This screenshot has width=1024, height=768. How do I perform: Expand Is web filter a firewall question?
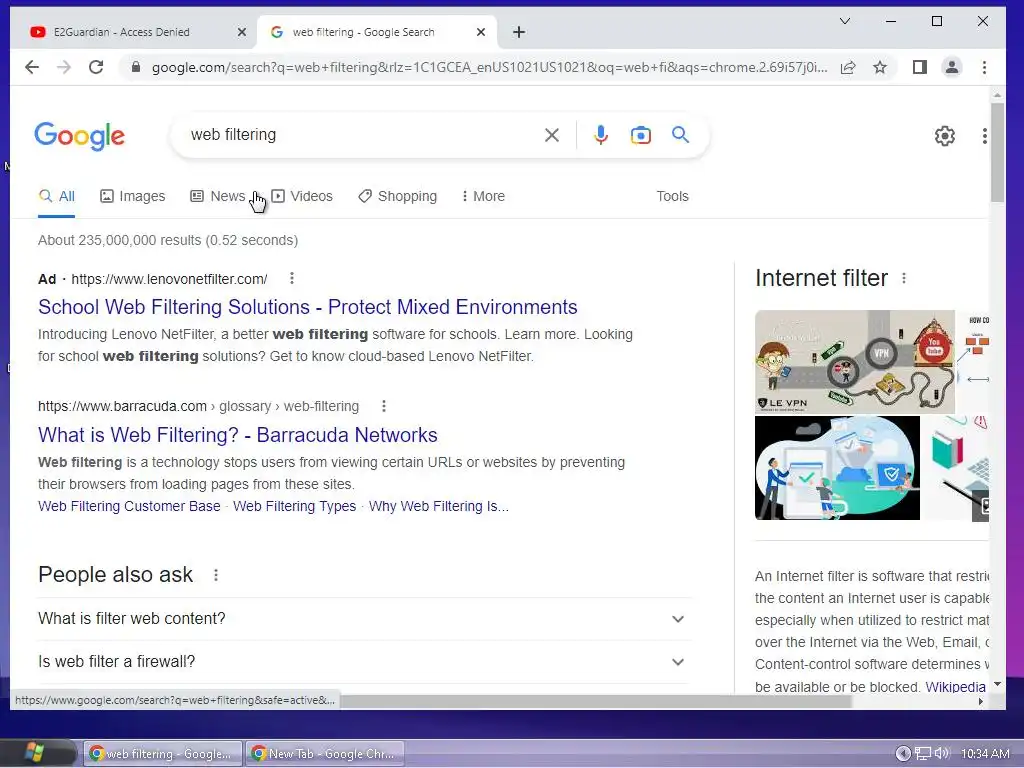364,662
